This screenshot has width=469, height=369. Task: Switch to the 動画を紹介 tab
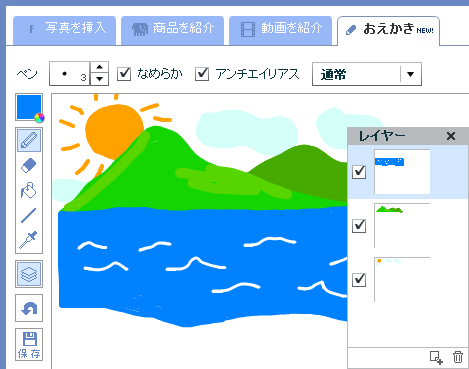[280, 30]
